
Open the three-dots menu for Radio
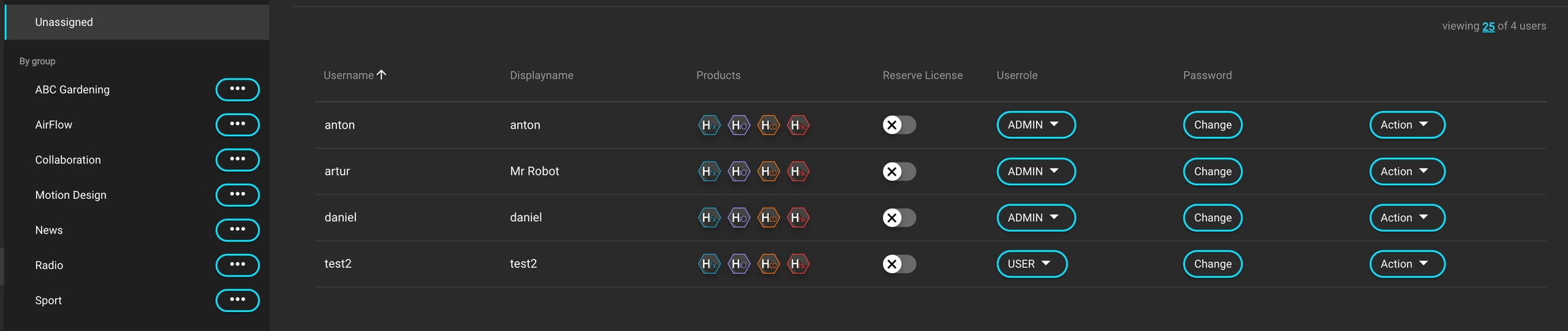tap(237, 265)
